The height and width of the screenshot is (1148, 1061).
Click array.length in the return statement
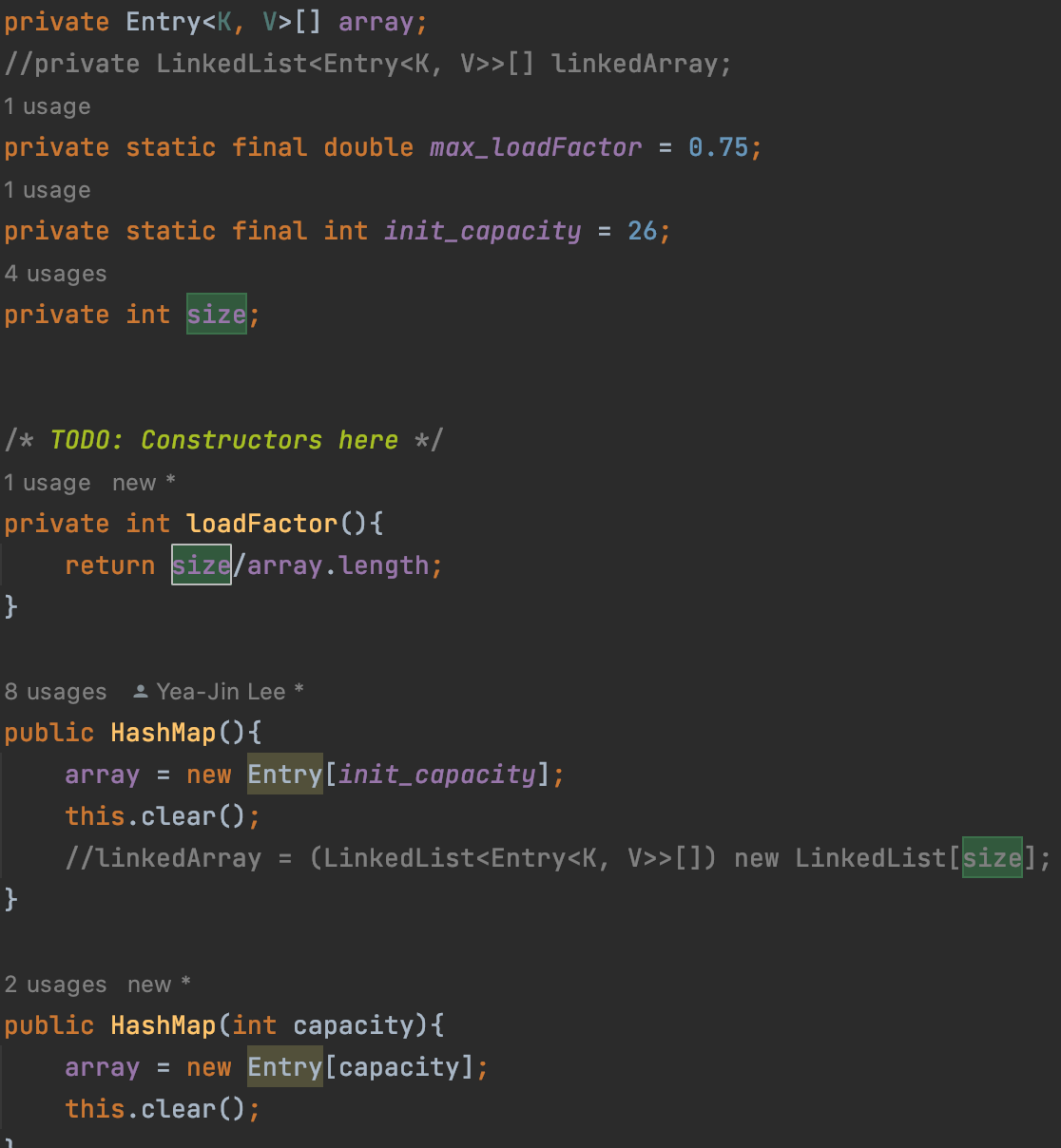pos(338,565)
